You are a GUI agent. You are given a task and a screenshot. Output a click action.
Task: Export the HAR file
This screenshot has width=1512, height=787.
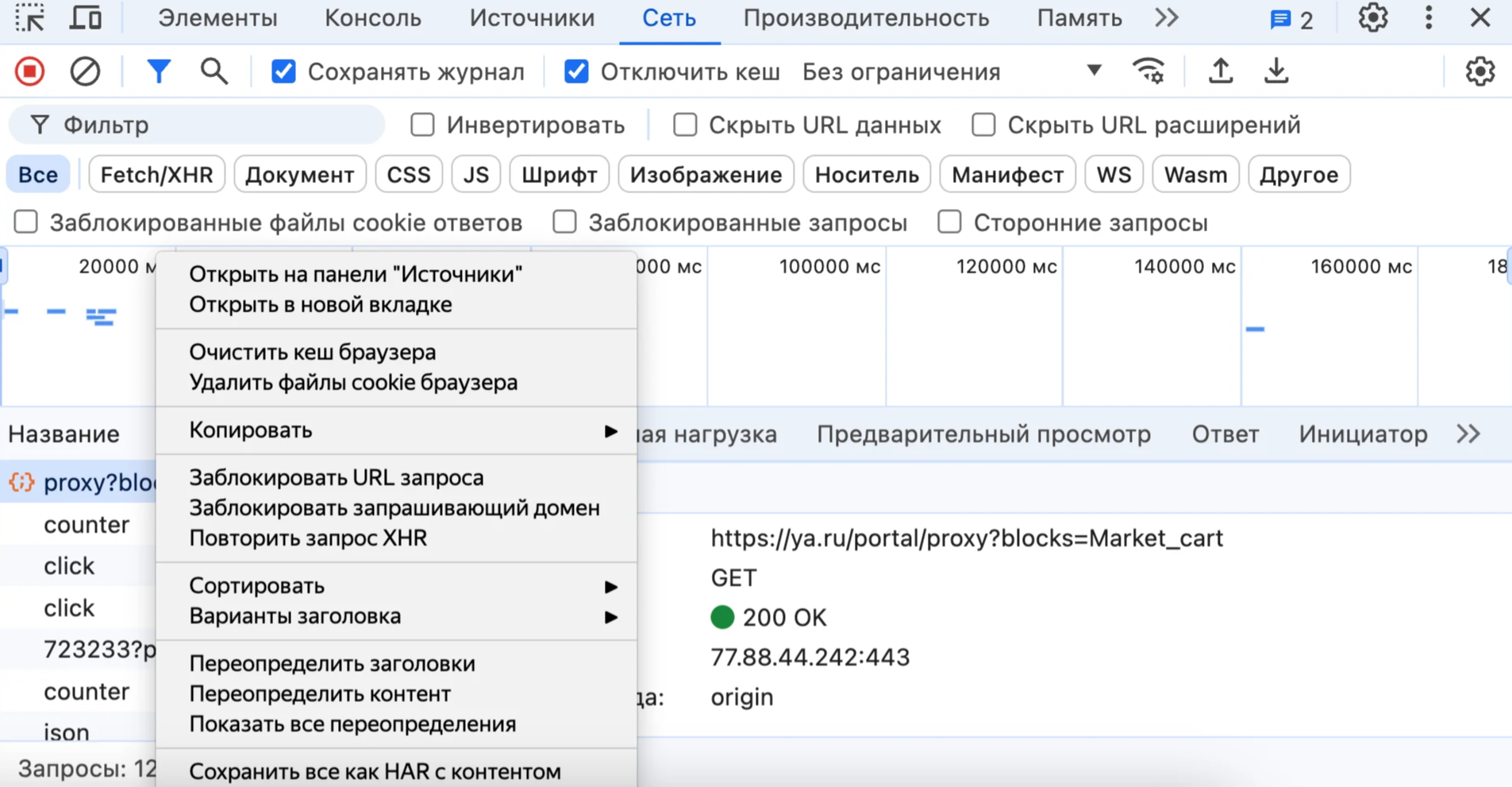1276,71
